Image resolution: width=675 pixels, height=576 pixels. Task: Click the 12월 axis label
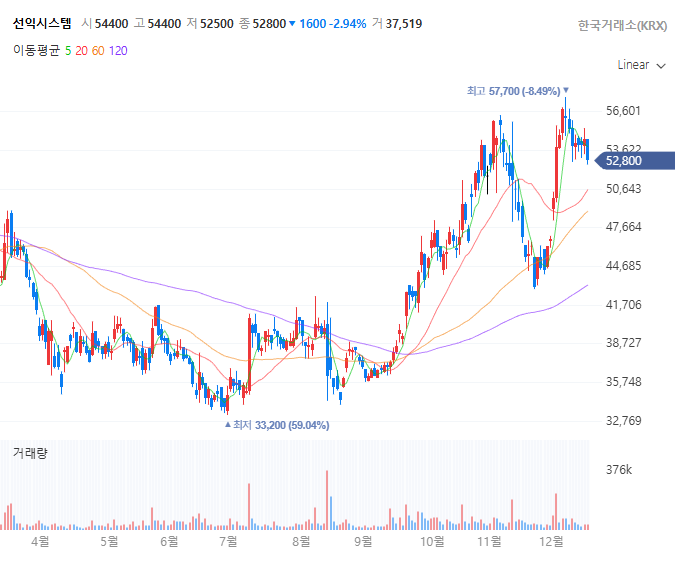click(x=551, y=541)
